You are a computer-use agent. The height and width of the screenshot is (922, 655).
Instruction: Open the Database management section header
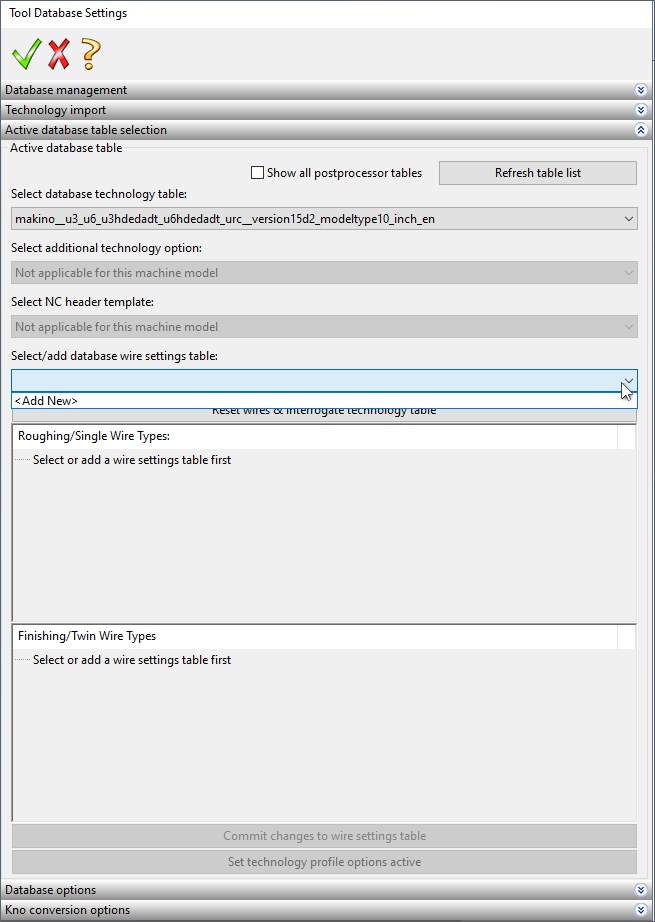(x=326, y=90)
